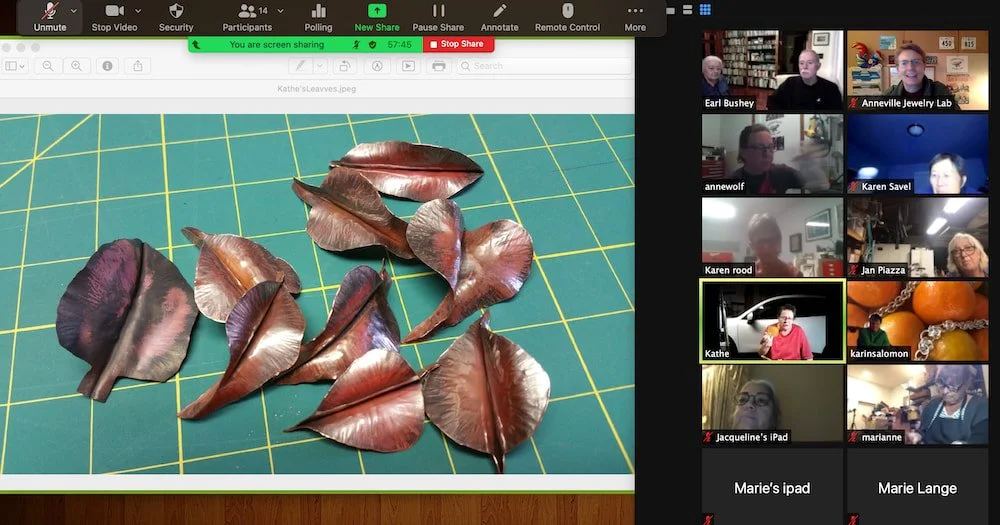
Task: Select annewolf's video tile
Action: [x=772, y=154]
